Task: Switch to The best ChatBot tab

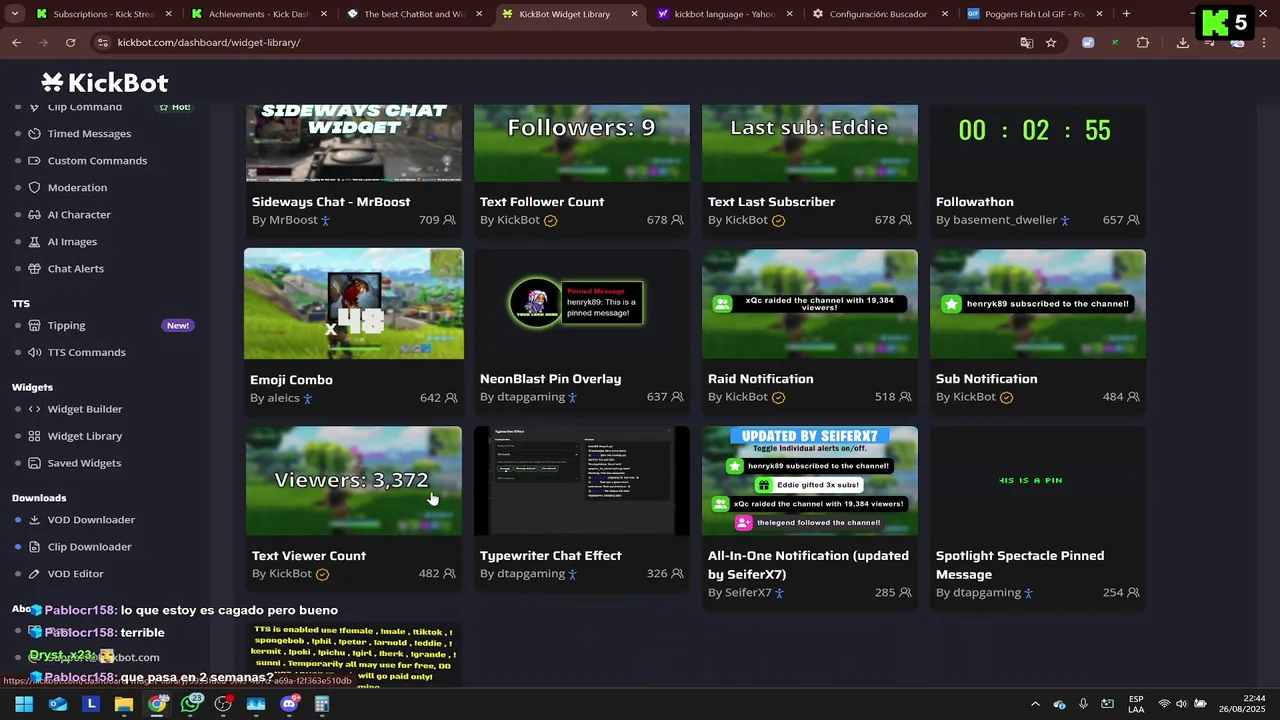Action: click(x=415, y=14)
